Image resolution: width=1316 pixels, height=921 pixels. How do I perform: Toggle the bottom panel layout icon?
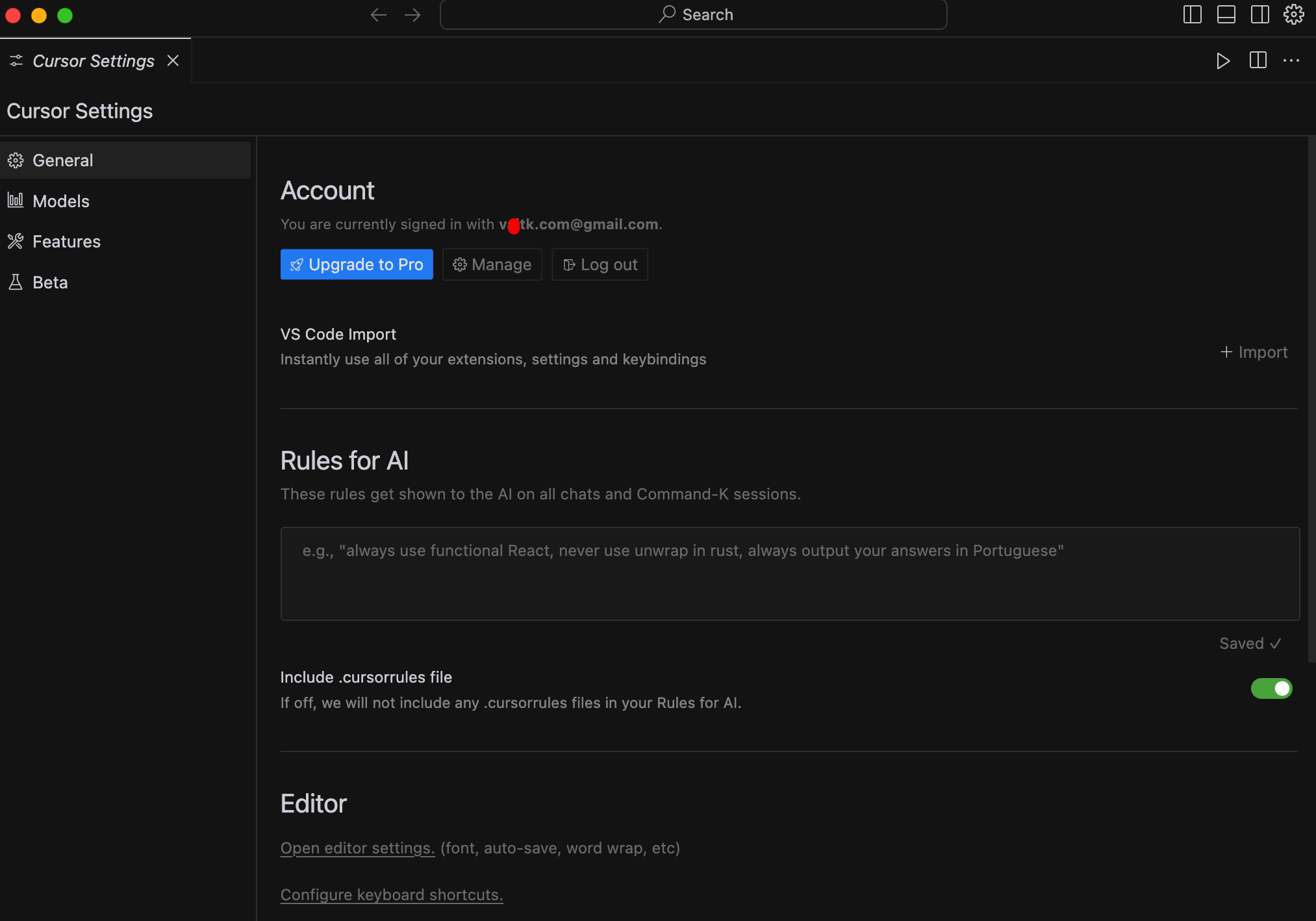pyautogui.click(x=1226, y=14)
